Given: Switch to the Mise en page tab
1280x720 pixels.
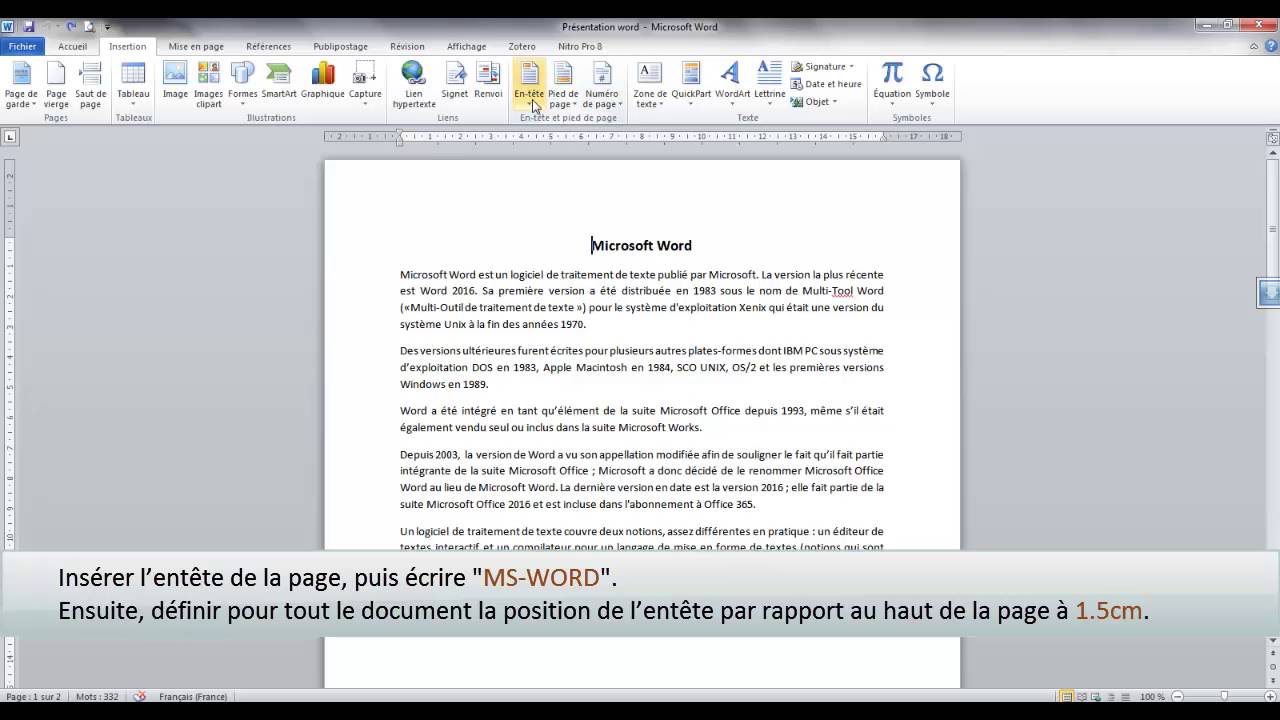Looking at the screenshot, I should 196,46.
